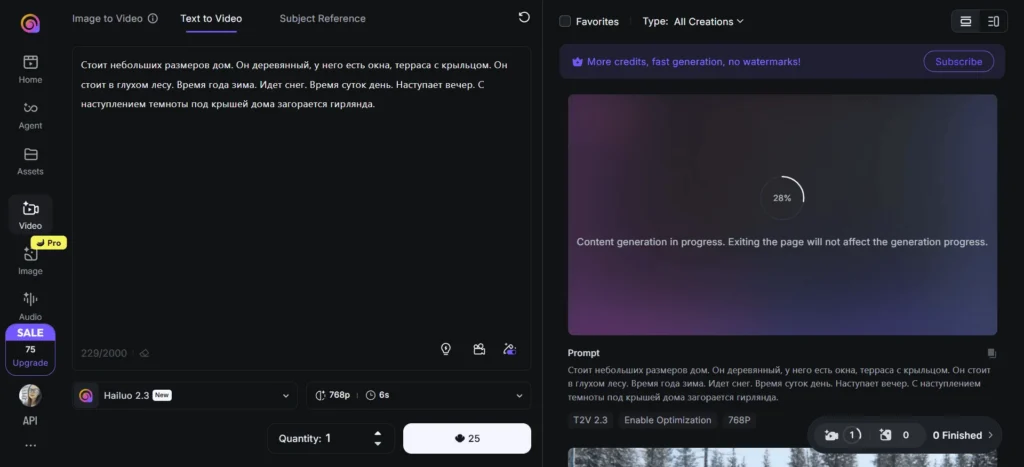Open the Hailuo 2.3 model dropdown
1024x467 pixels.
185,395
